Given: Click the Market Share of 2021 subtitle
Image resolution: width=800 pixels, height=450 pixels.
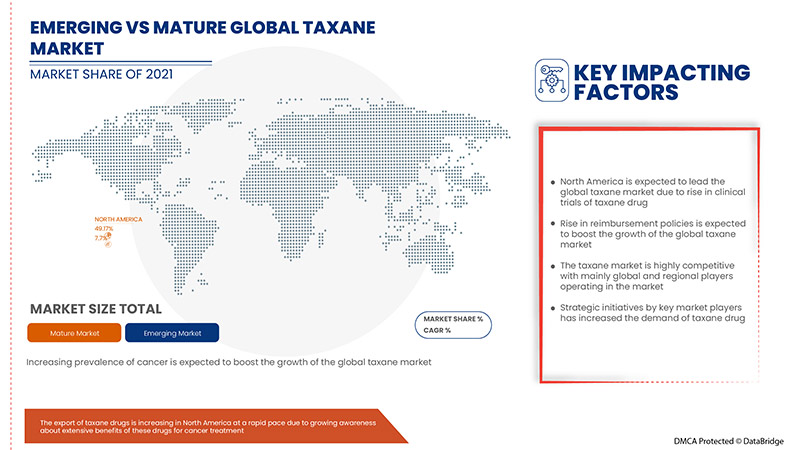Looking at the screenshot, I should [104, 74].
